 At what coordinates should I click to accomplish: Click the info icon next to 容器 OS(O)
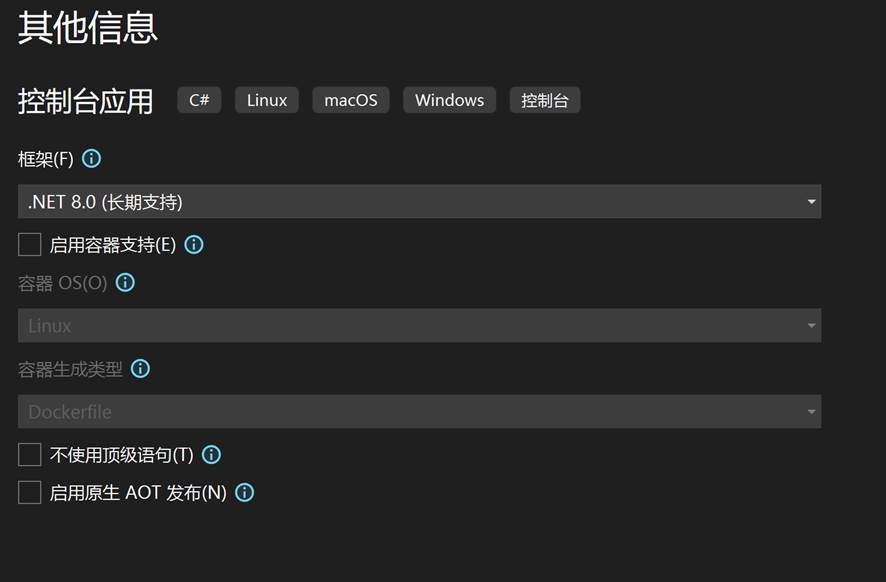[125, 282]
